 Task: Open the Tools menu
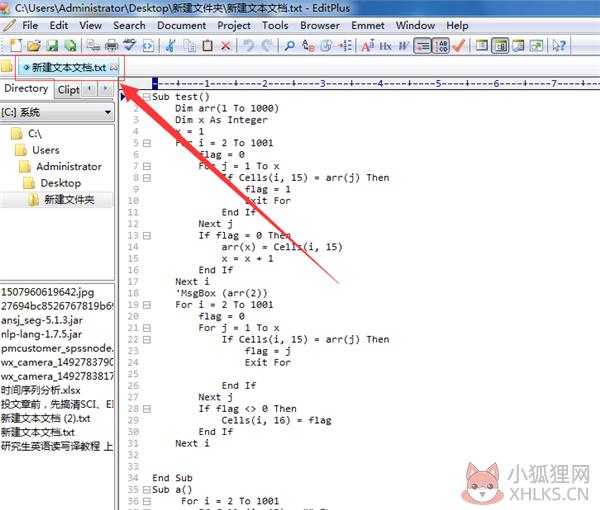point(275,25)
